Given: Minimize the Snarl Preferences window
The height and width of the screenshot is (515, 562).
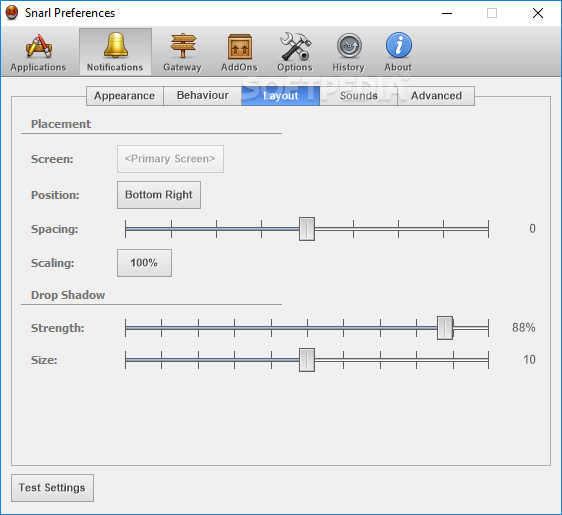Looking at the screenshot, I should point(447,13).
